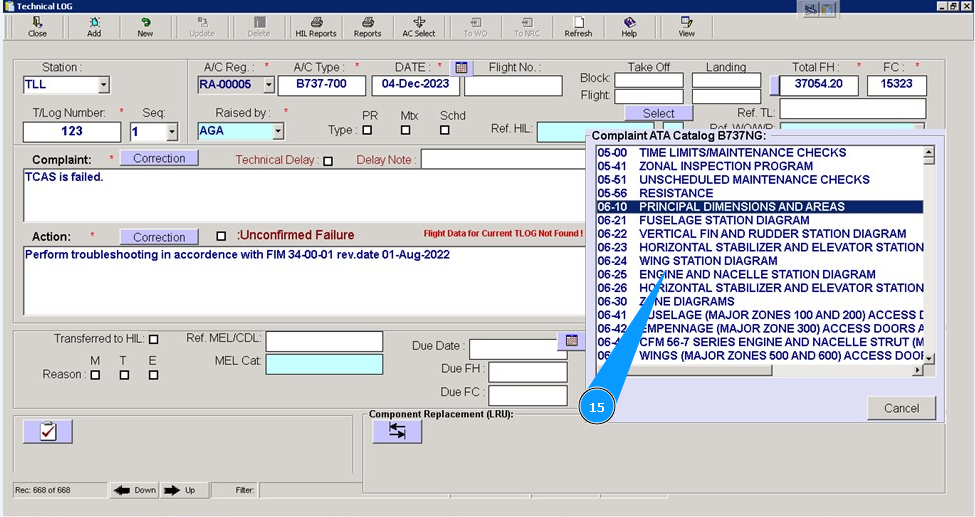Click the component replacement swap arrows icon

397,431
